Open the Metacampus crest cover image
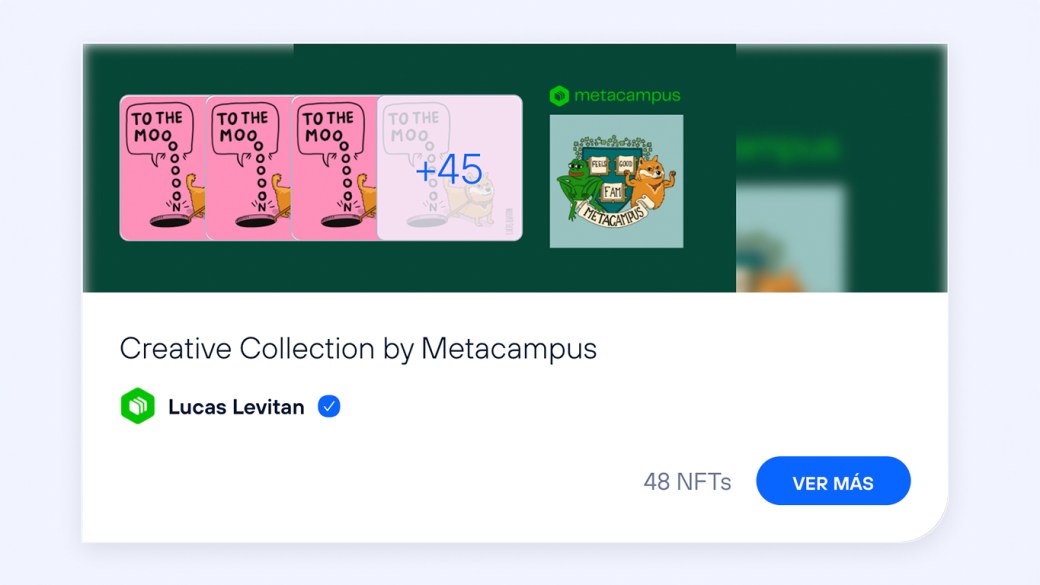 click(616, 181)
